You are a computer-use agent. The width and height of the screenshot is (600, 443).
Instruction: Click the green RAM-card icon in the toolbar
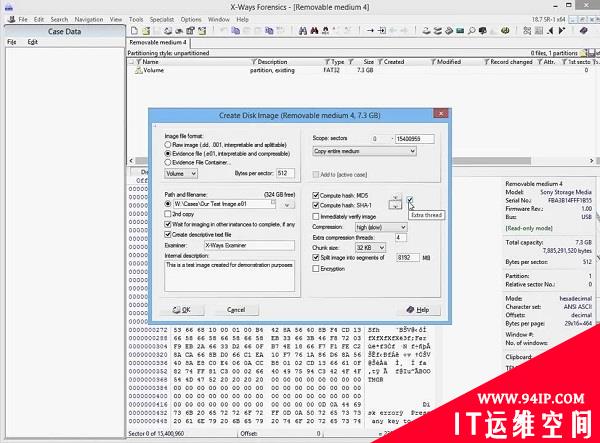pyautogui.click(x=460, y=31)
